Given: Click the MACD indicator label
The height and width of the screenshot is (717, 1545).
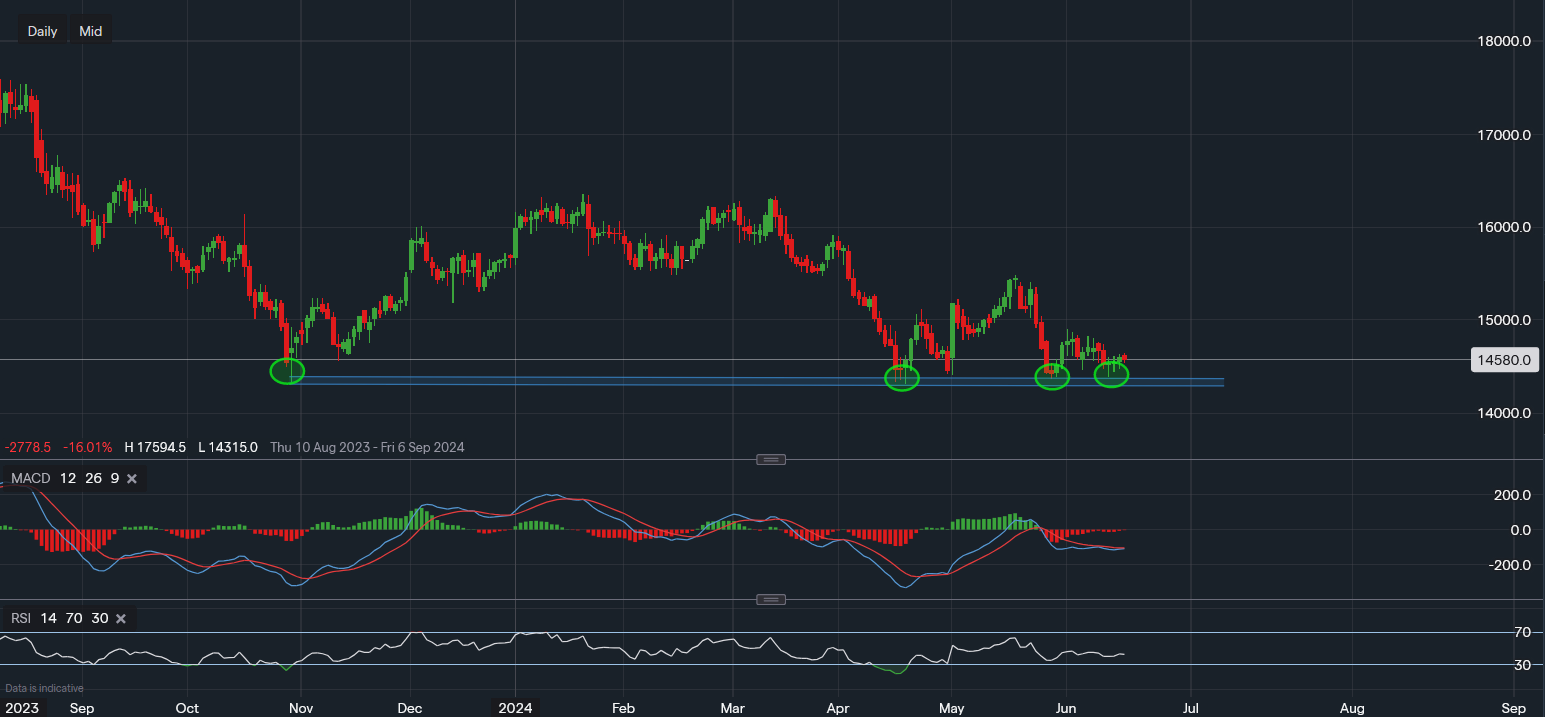Looking at the screenshot, I should coord(30,479).
